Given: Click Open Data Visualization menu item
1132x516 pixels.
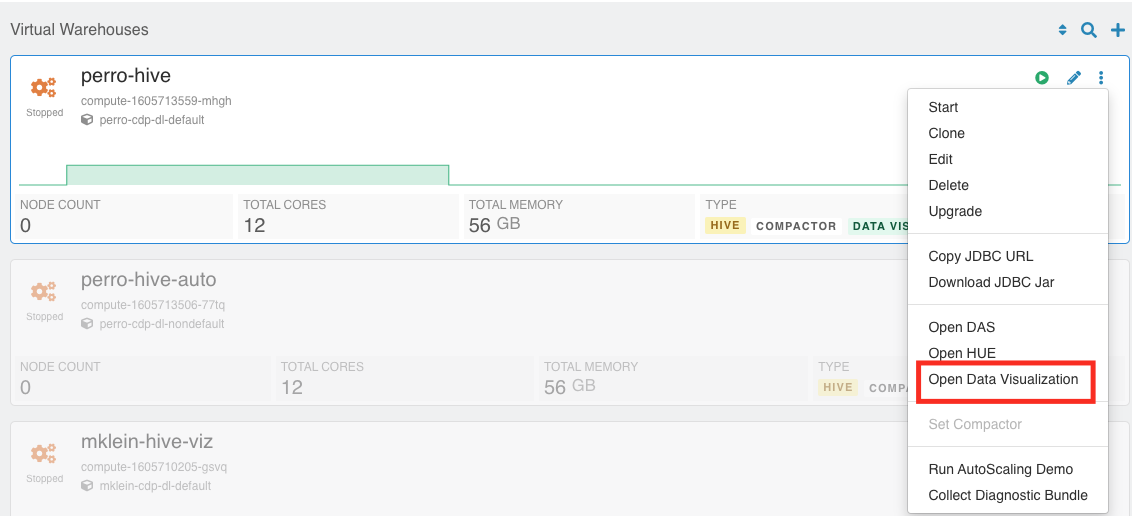Looking at the screenshot, I should (1003, 379).
